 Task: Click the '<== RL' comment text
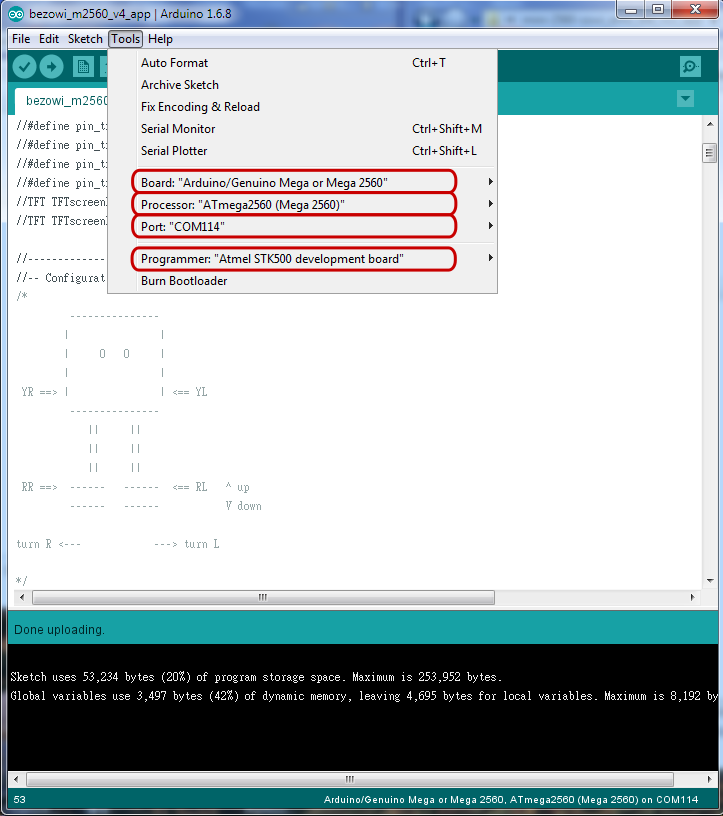[190, 487]
